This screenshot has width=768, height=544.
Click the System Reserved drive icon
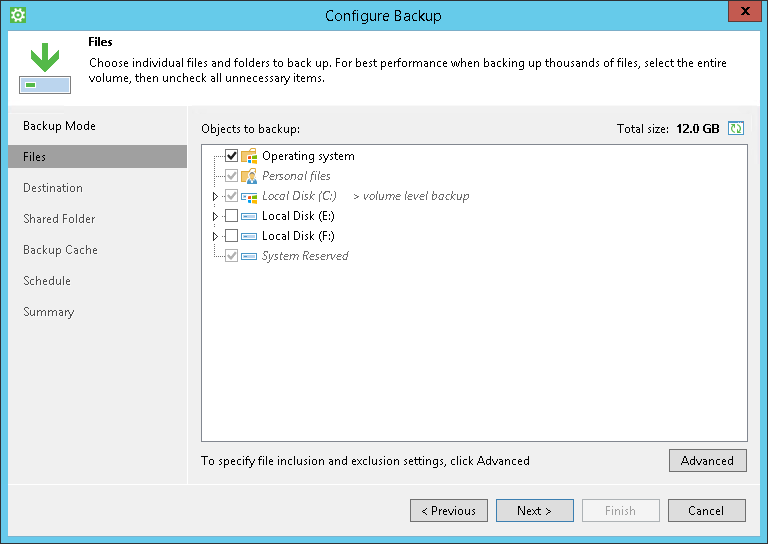(249, 256)
